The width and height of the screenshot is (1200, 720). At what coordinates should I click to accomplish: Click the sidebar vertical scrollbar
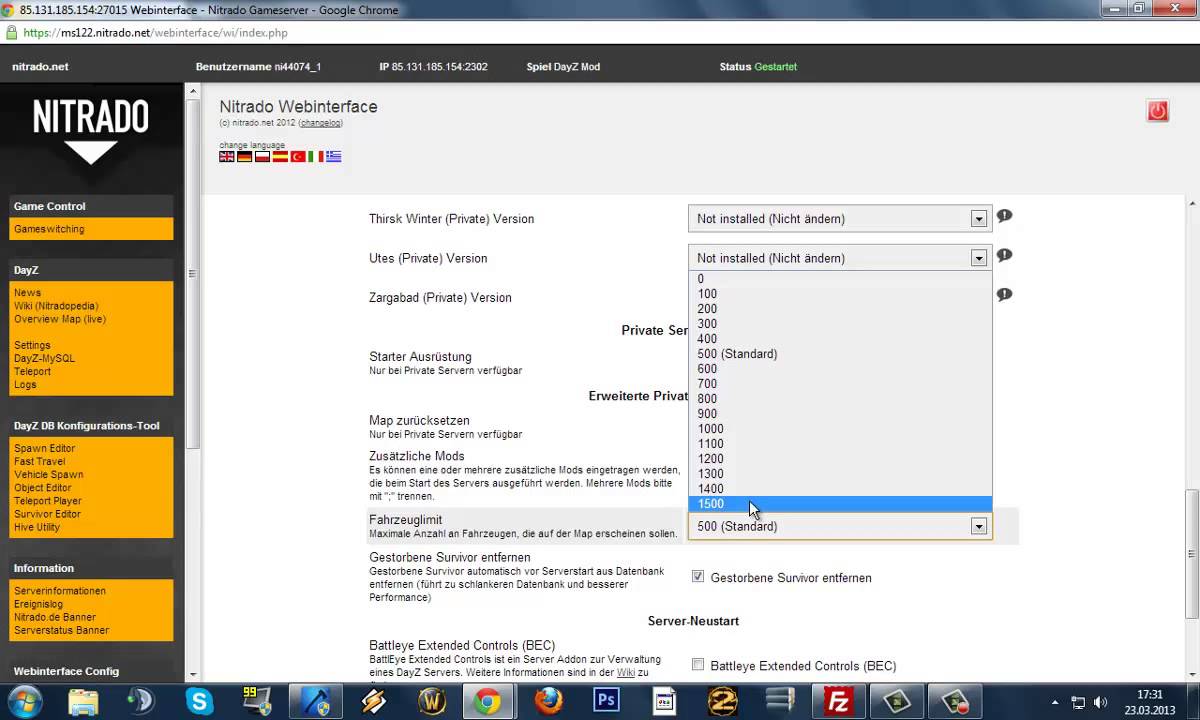click(192, 272)
